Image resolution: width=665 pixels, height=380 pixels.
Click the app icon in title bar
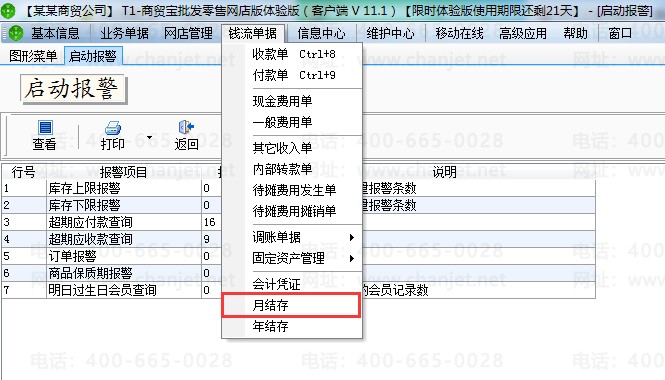tap(8, 11)
